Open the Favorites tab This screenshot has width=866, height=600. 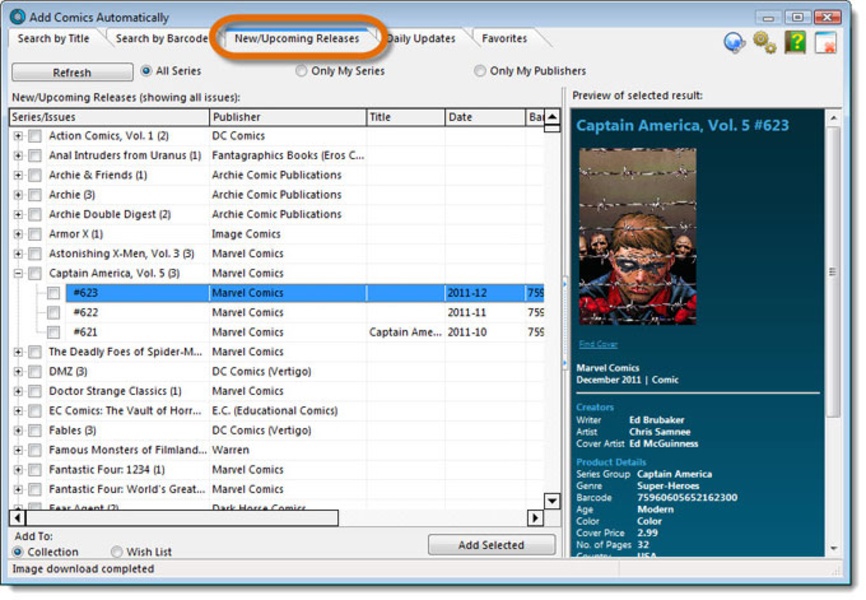[504, 39]
